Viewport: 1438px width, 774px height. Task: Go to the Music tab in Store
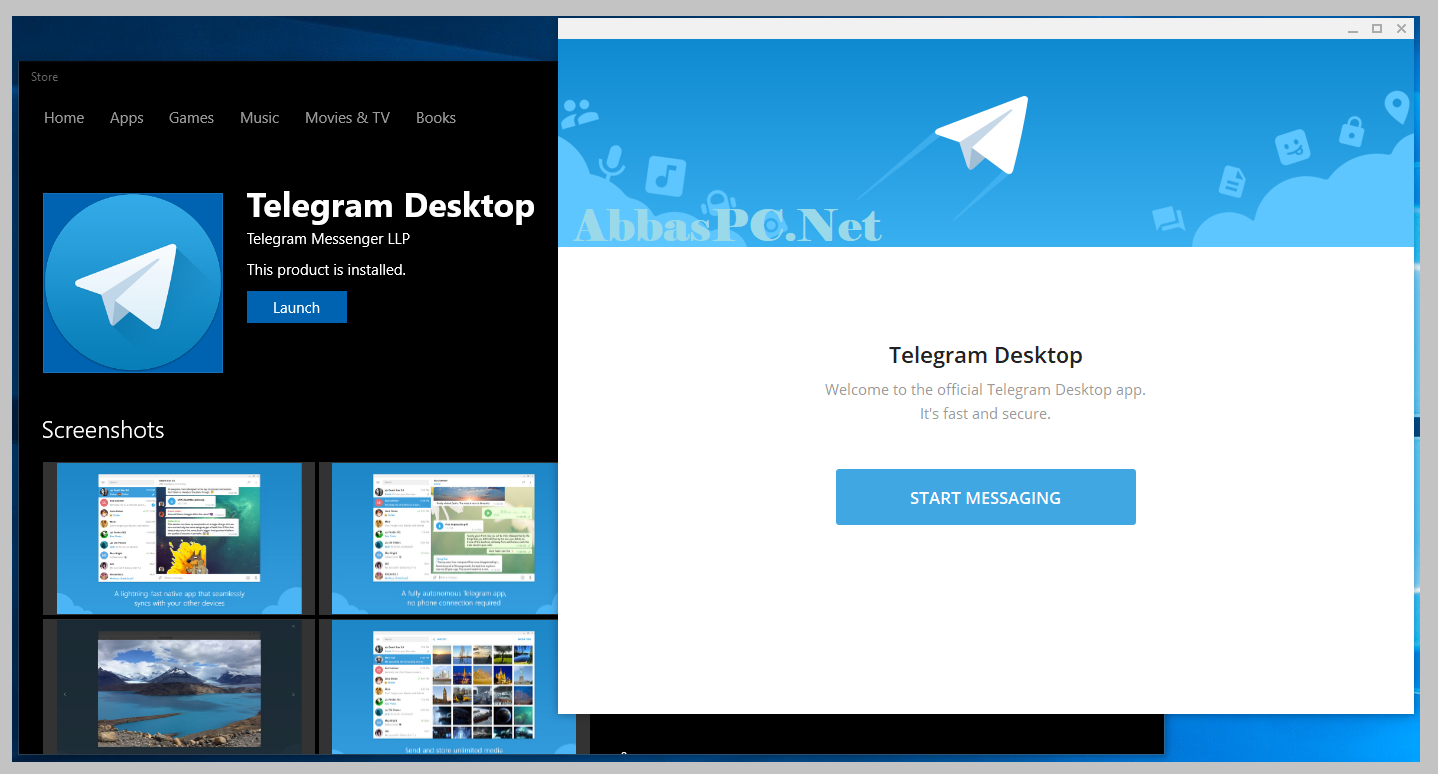260,118
